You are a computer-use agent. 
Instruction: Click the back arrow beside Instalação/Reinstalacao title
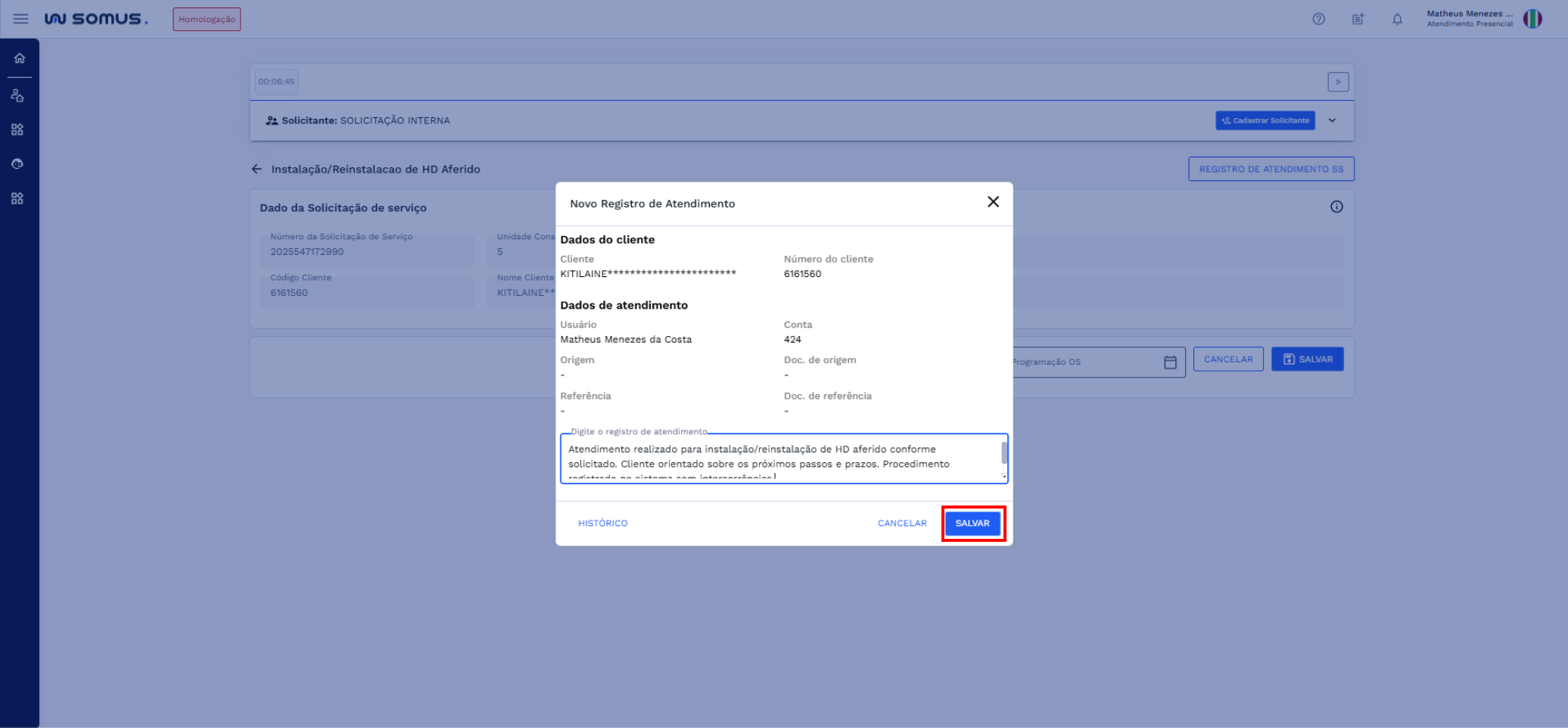click(257, 169)
